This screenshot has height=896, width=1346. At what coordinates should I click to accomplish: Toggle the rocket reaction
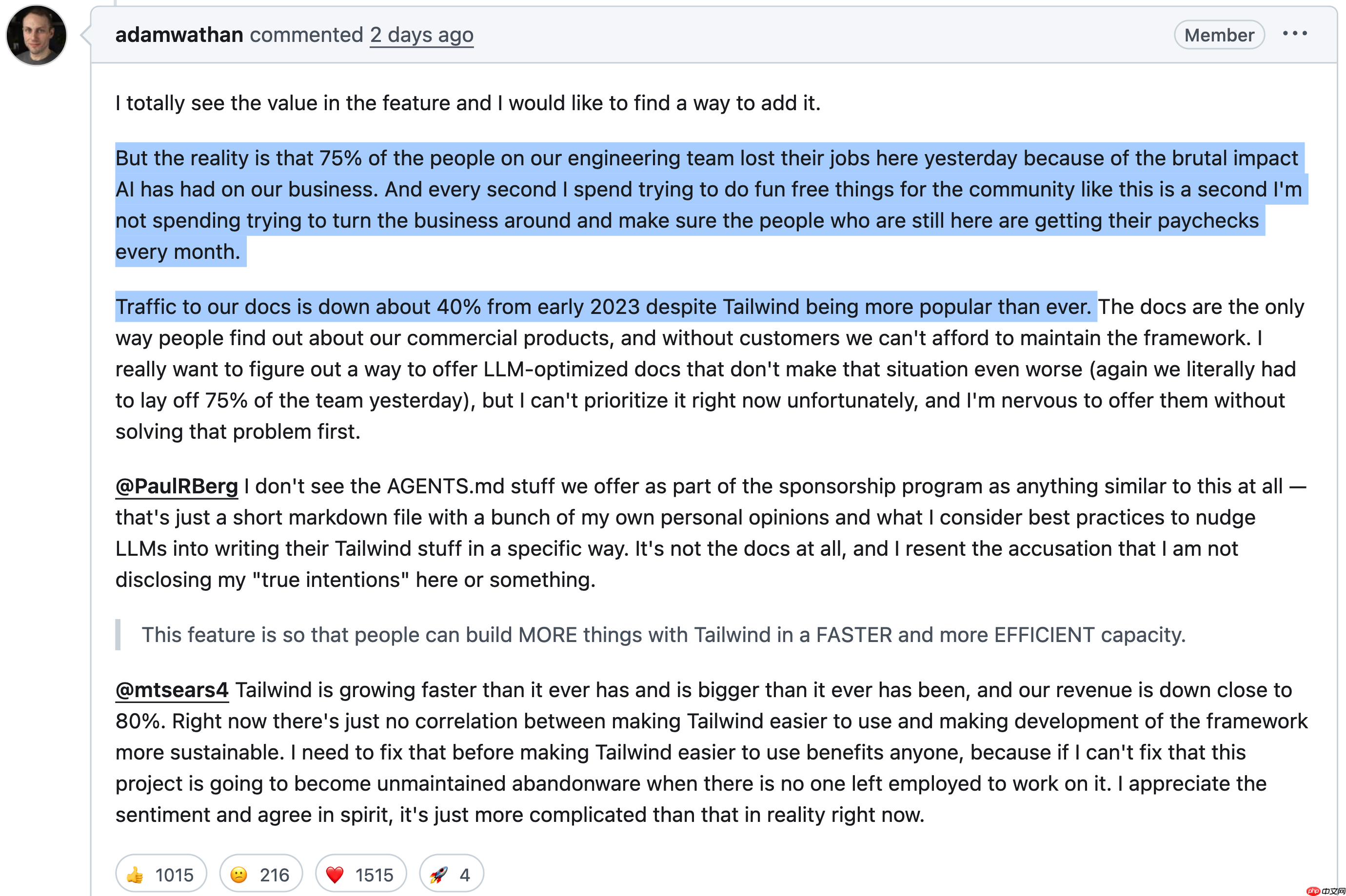pyautogui.click(x=451, y=874)
